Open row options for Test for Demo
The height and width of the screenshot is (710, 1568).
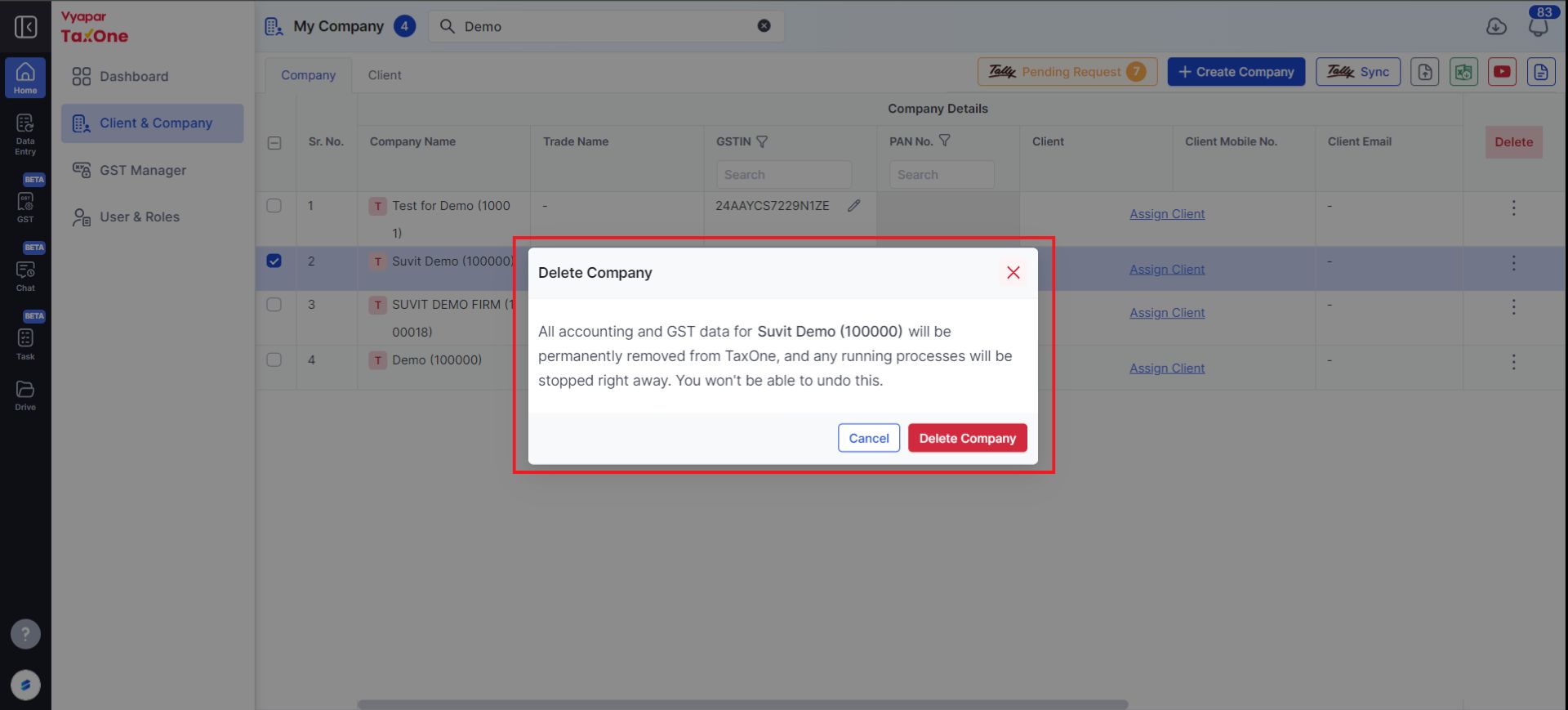(1513, 208)
